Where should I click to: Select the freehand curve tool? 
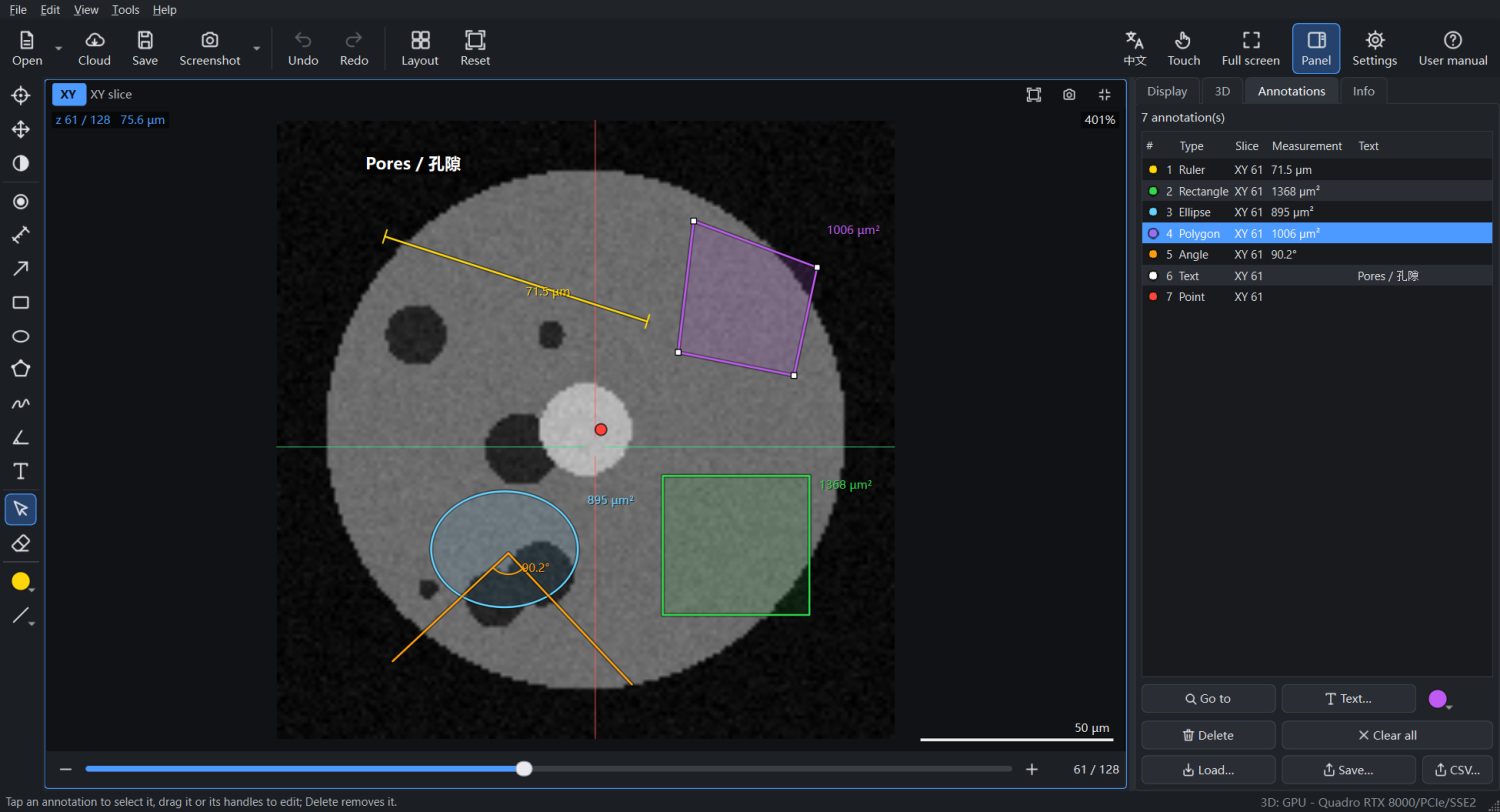point(20,403)
